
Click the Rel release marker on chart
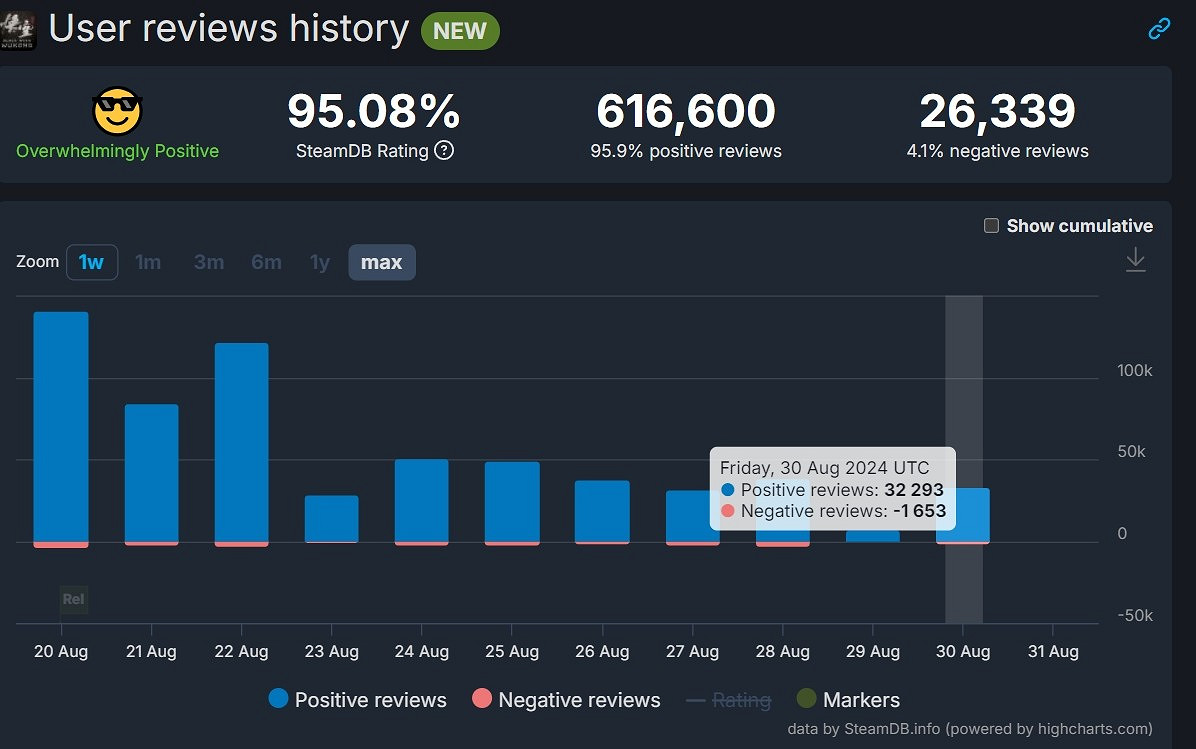pyautogui.click(x=73, y=599)
